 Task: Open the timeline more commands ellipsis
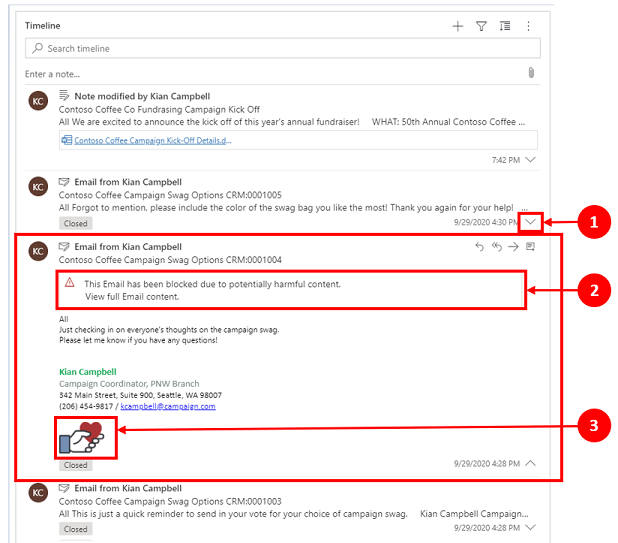tap(528, 26)
